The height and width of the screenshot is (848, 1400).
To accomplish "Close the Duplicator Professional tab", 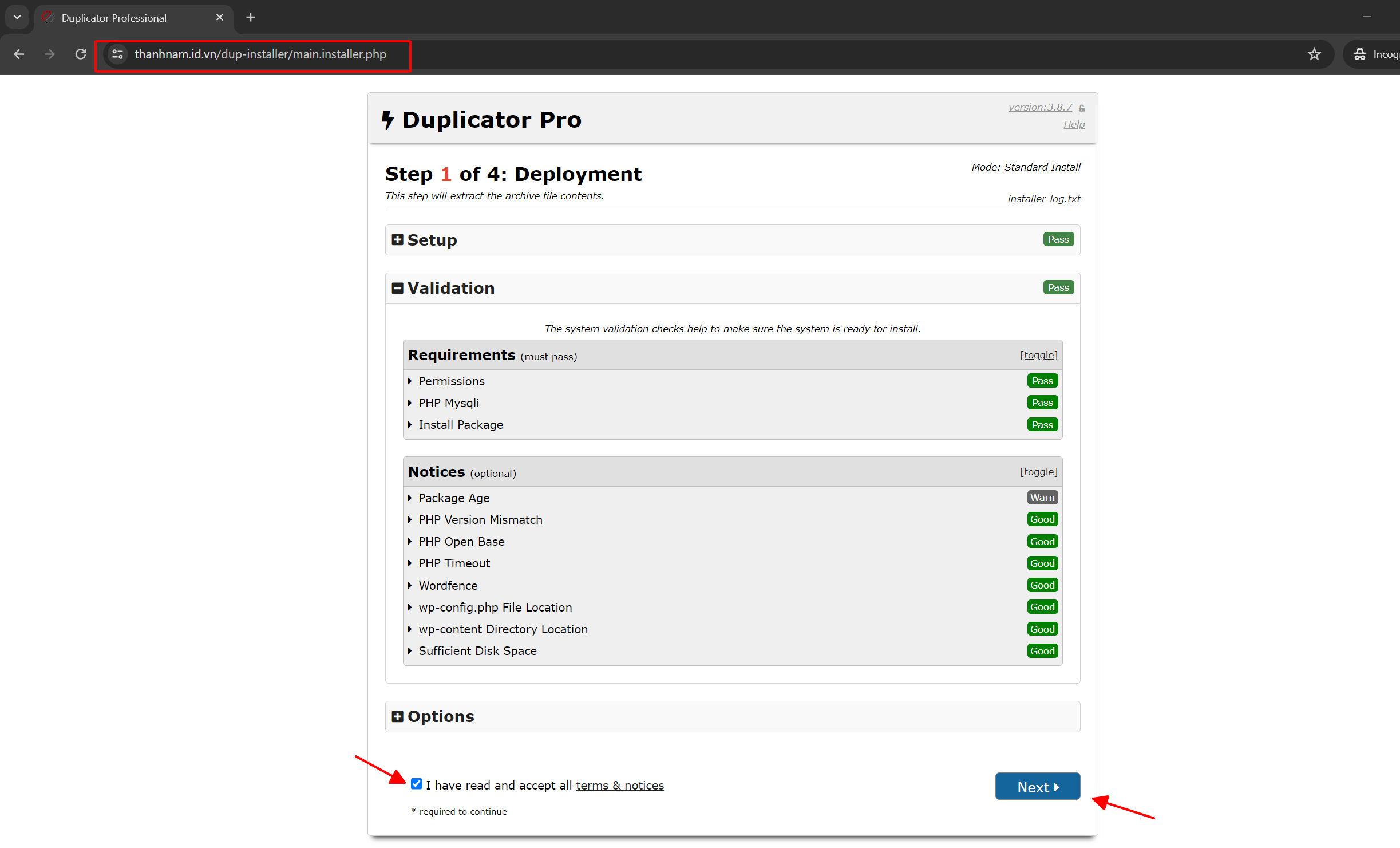I will point(220,17).
